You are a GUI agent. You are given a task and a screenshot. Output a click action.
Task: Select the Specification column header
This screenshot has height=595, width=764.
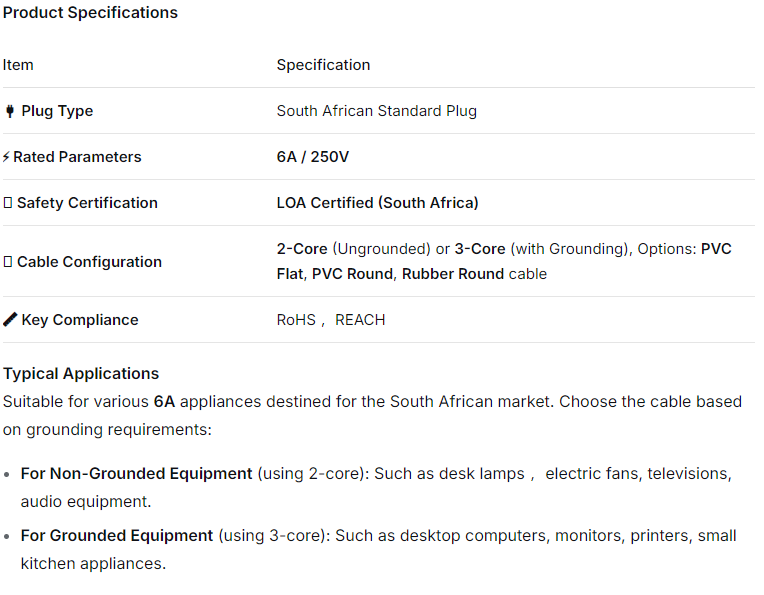(323, 65)
